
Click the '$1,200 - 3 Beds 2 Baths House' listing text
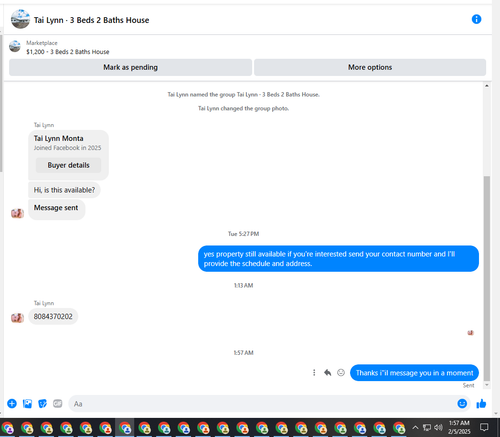point(68,52)
